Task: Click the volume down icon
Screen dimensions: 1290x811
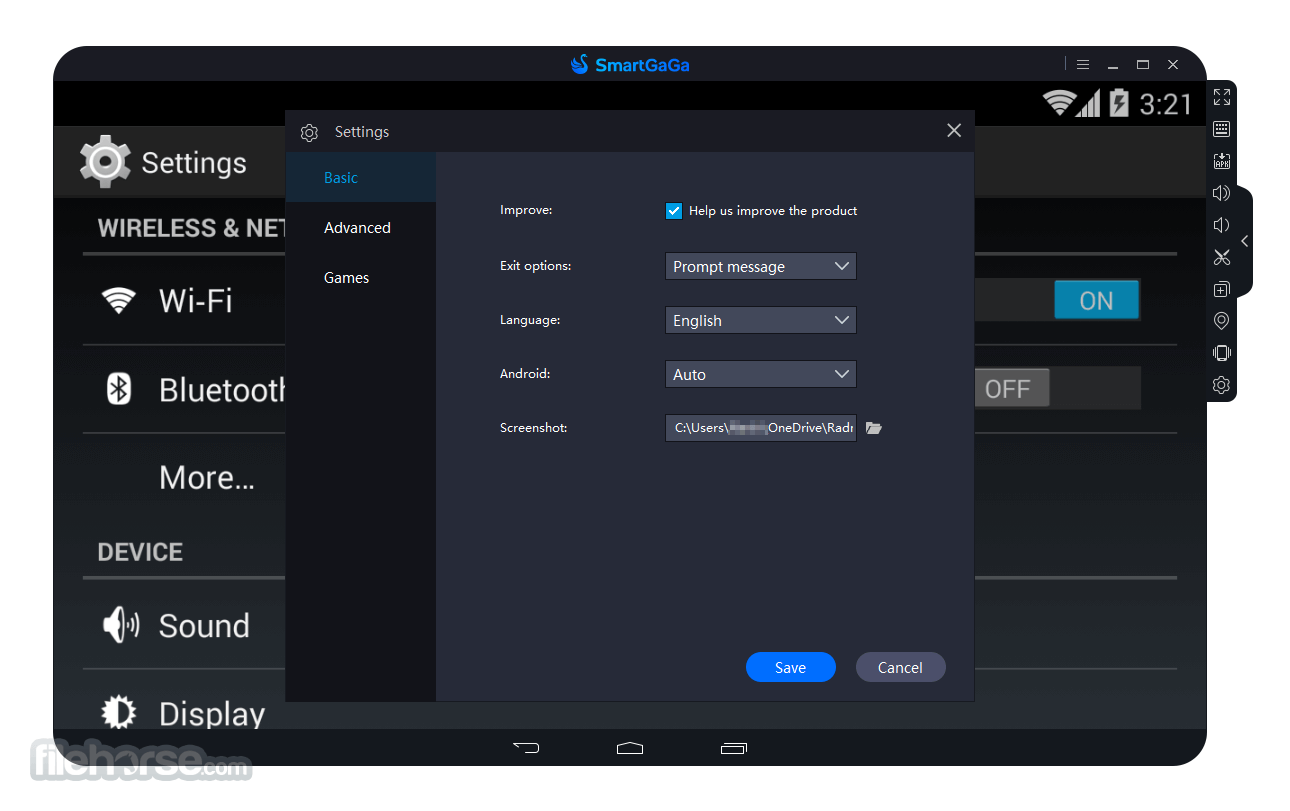Action: point(1221,225)
